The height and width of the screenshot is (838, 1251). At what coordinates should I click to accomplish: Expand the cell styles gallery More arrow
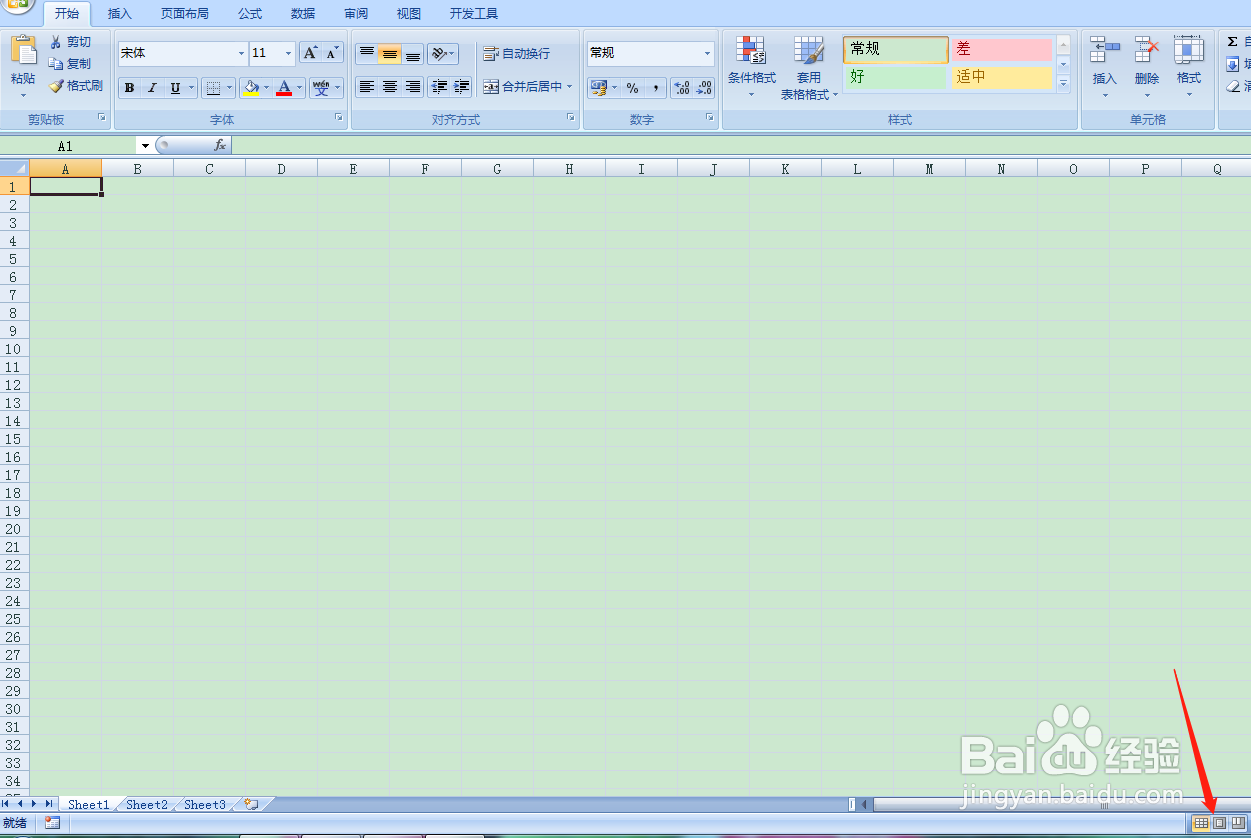click(x=1063, y=83)
